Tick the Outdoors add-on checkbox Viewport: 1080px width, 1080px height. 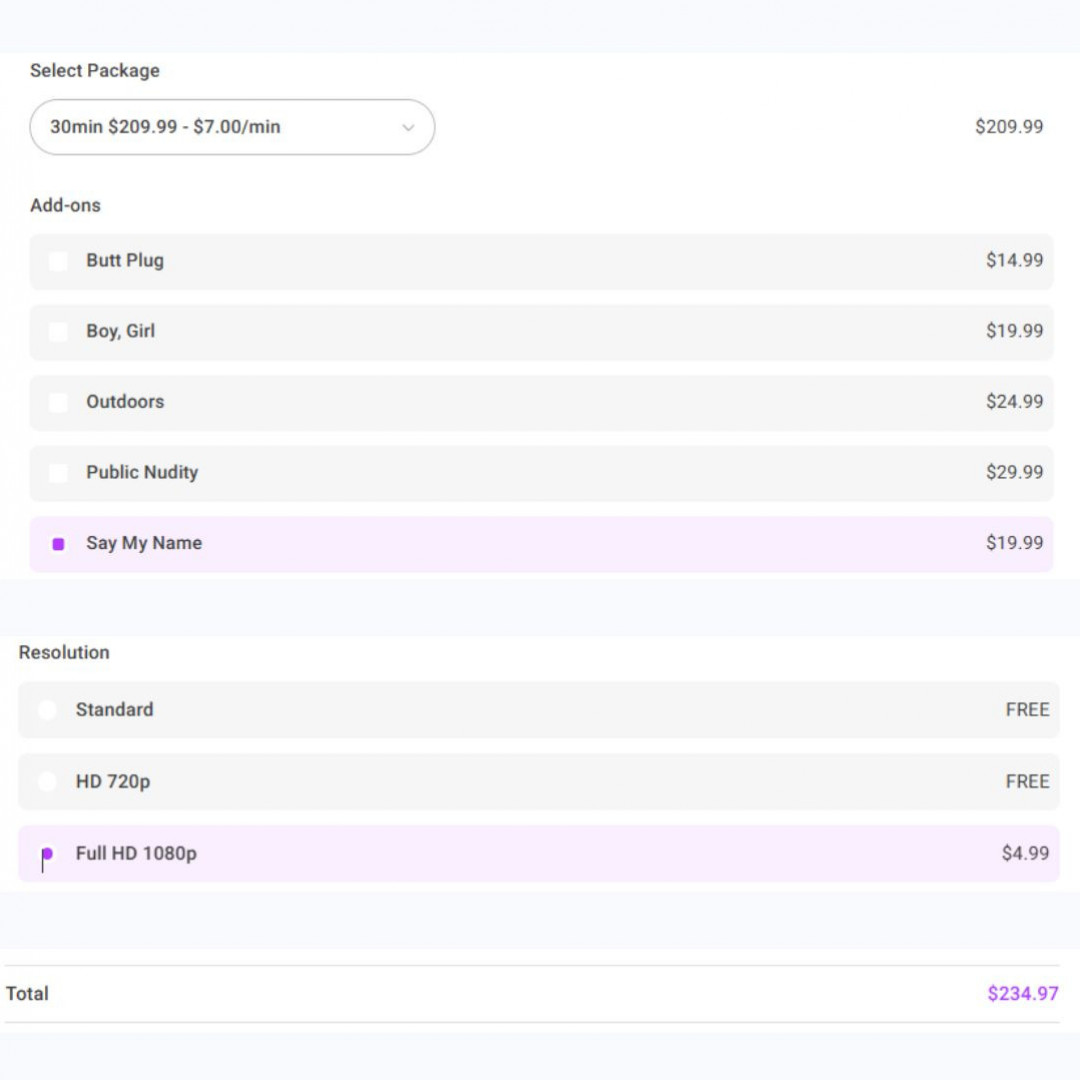coord(58,402)
